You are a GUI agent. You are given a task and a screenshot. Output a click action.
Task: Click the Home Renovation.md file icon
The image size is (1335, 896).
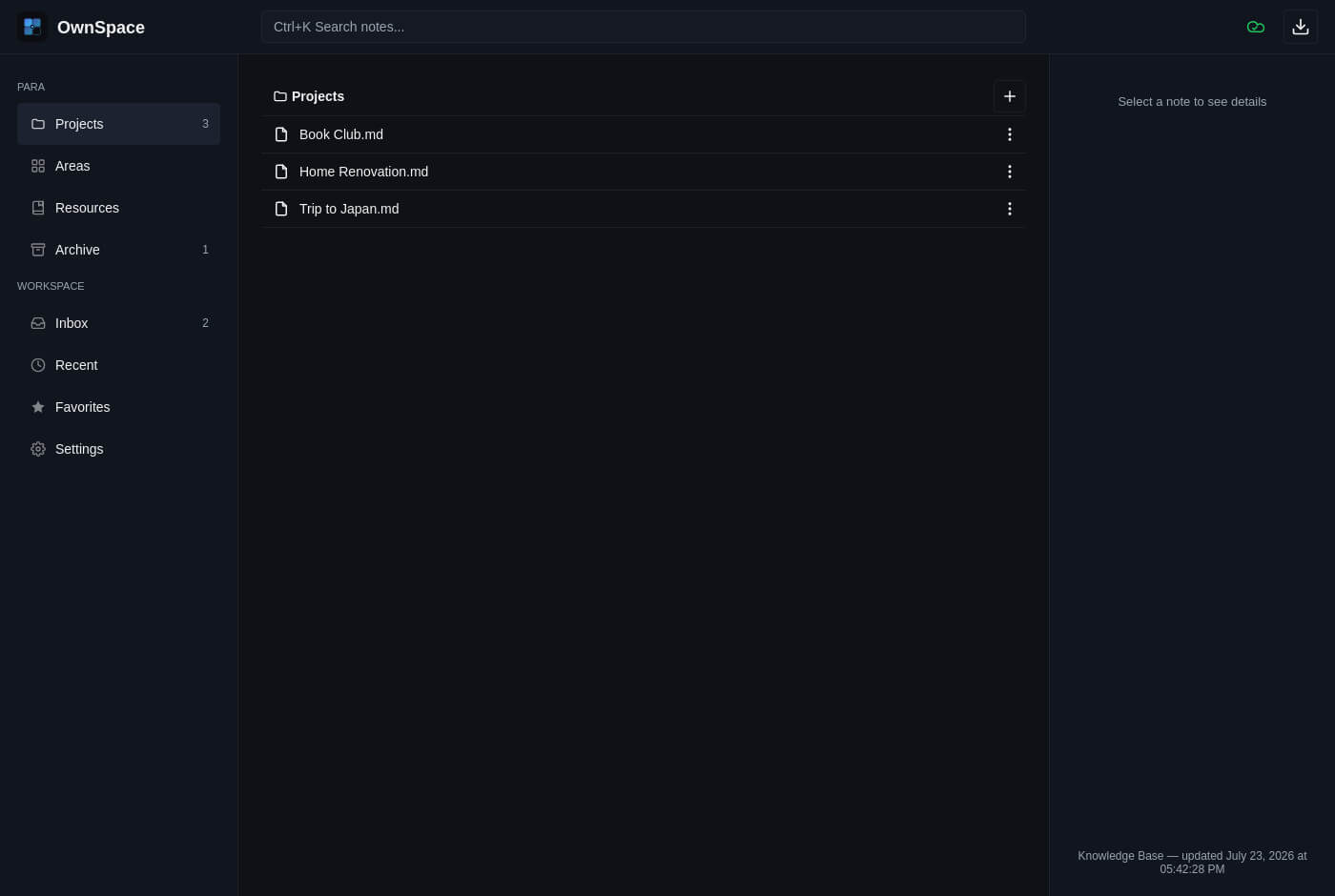pyautogui.click(x=281, y=172)
